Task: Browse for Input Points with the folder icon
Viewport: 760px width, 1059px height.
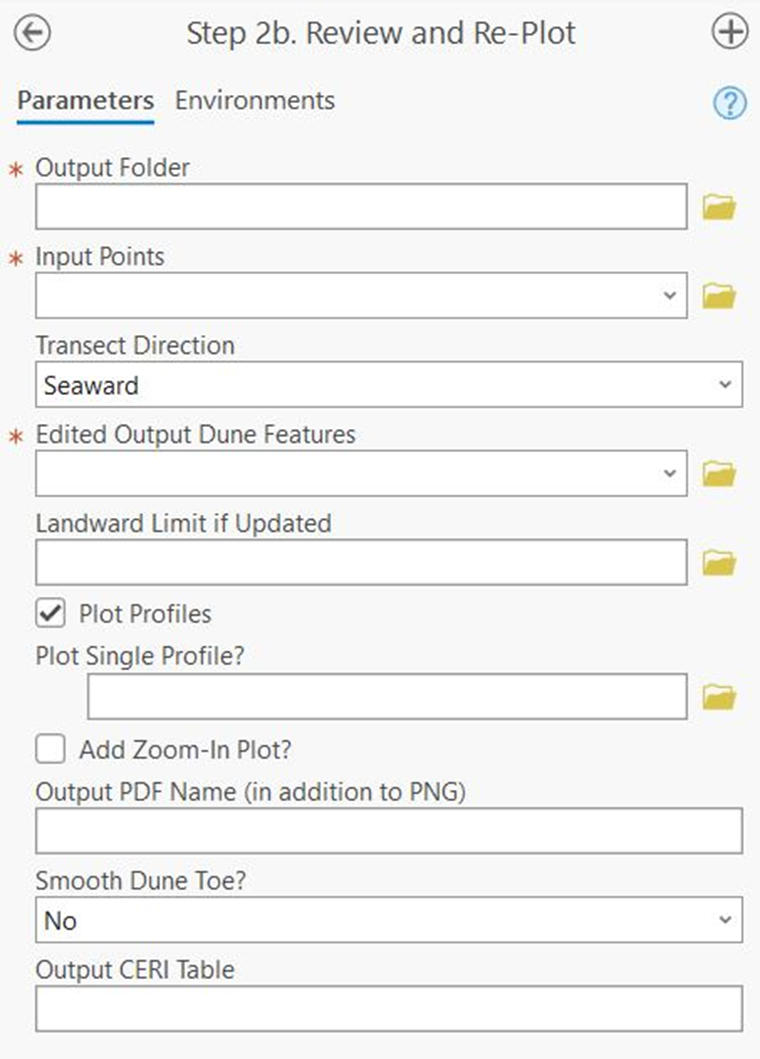Action: point(719,296)
